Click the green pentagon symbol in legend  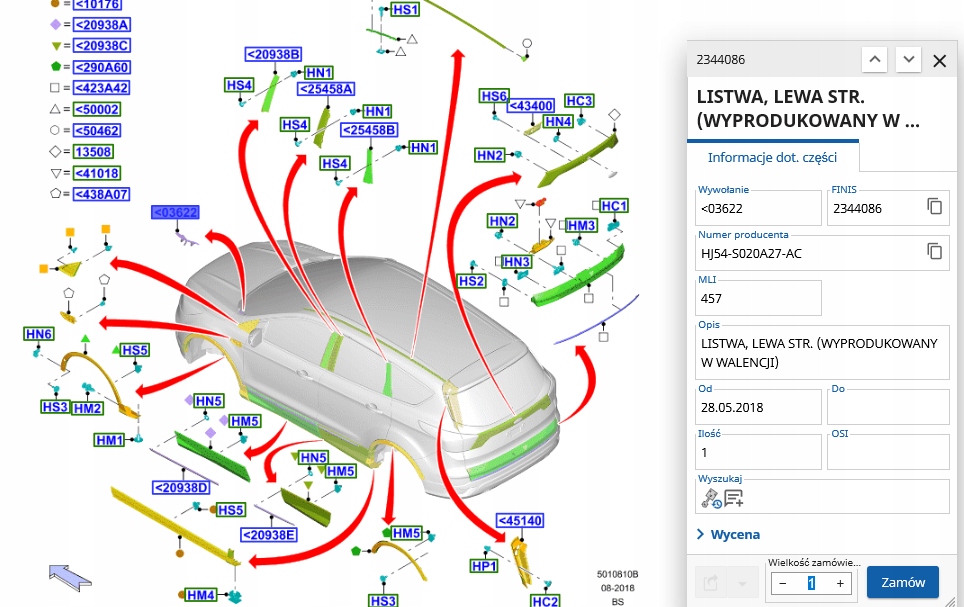pos(55,66)
